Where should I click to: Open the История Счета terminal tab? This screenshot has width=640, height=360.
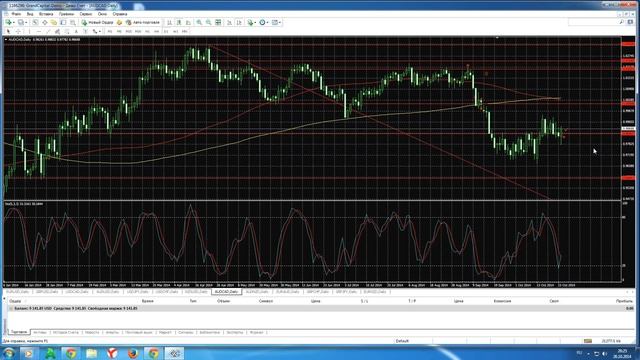(65, 333)
